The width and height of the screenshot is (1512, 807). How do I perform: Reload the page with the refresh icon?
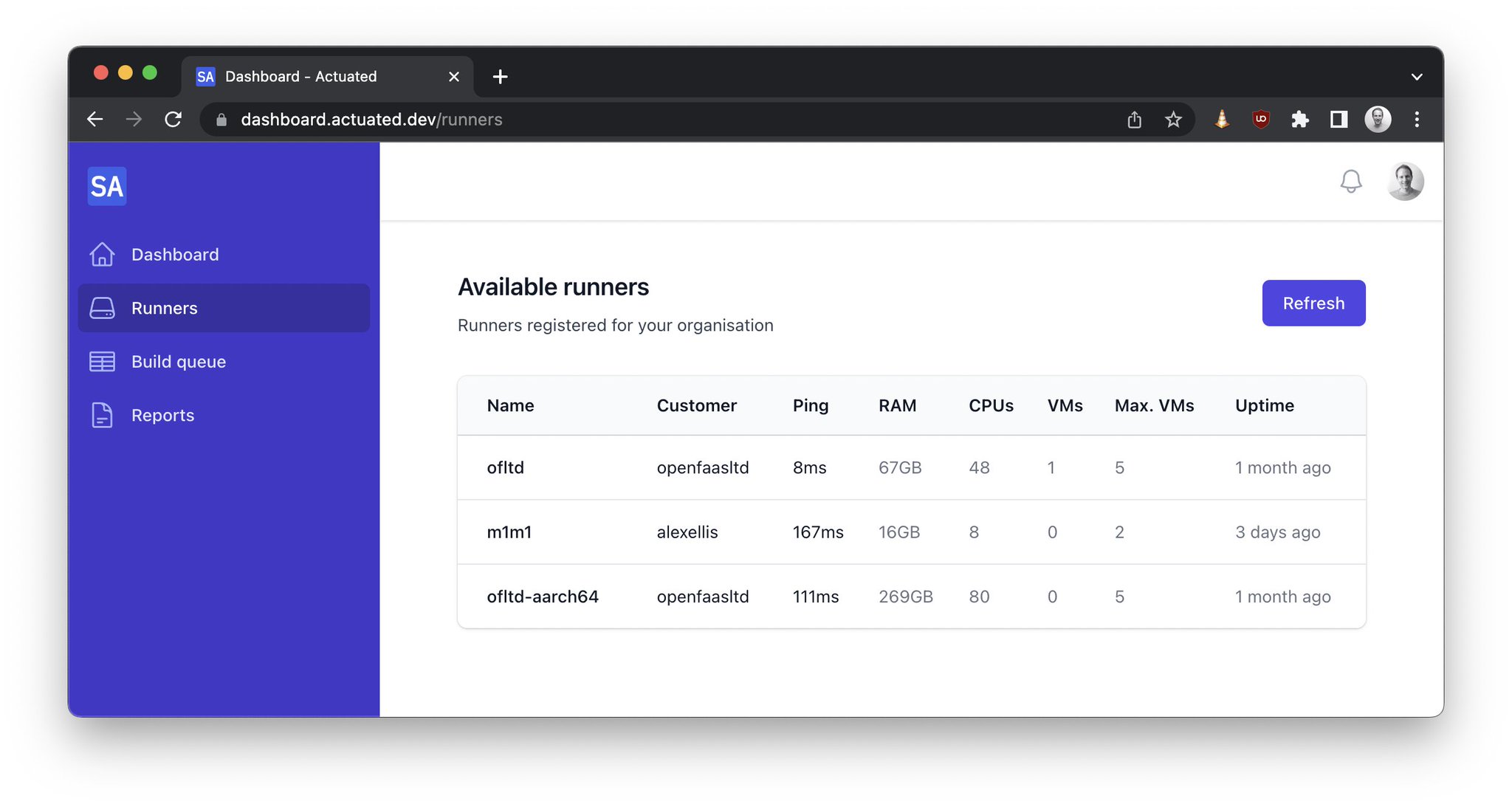[x=173, y=119]
